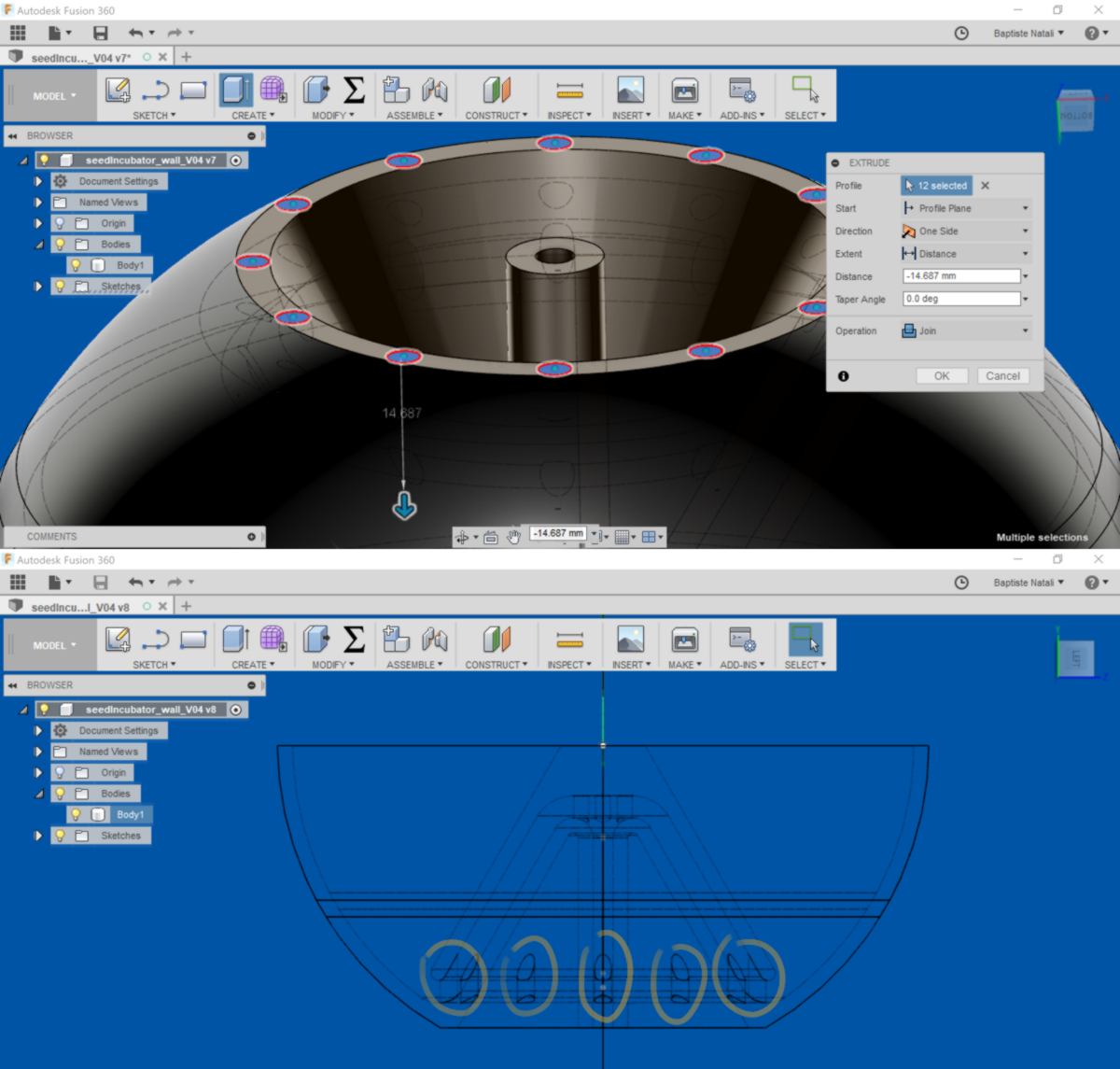Screen dimensions: 1120x1069
Task: Open MODEL workspace dropdown in v7 window
Action: tap(54, 95)
